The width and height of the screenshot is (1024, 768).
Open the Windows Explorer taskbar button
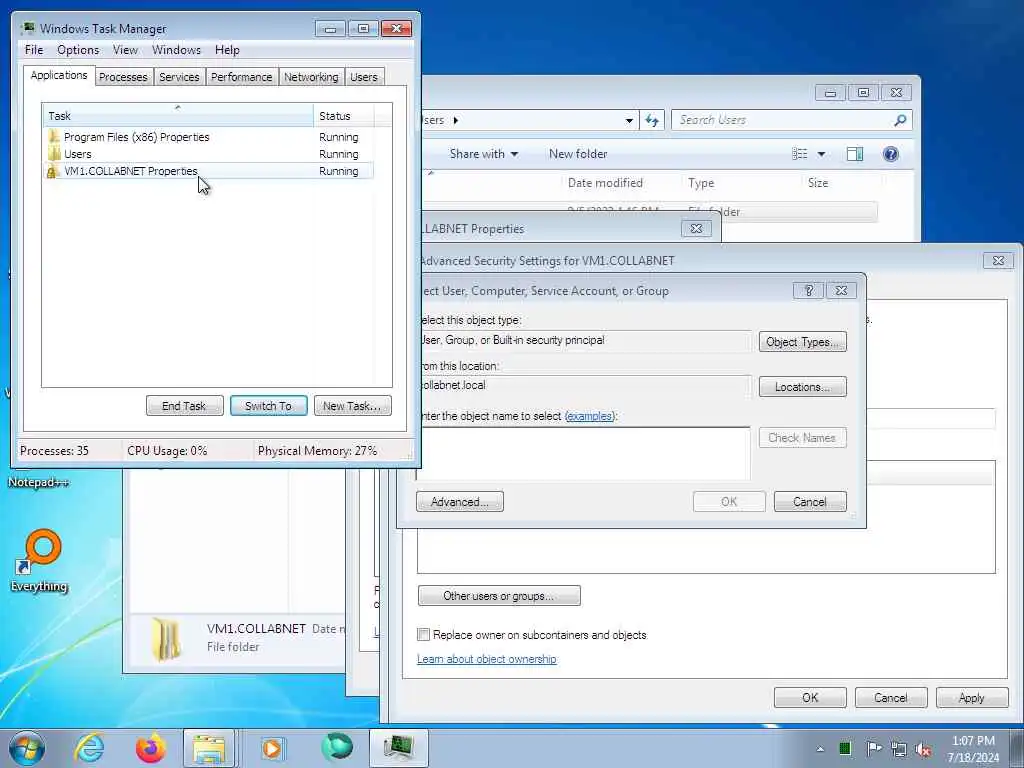click(x=209, y=748)
